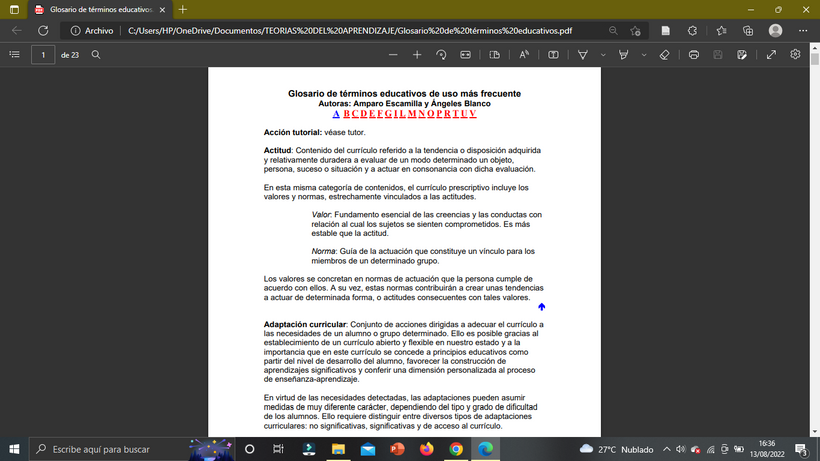The height and width of the screenshot is (461, 820).
Task: Expand the Draw tool options dropdown
Action: click(603, 54)
